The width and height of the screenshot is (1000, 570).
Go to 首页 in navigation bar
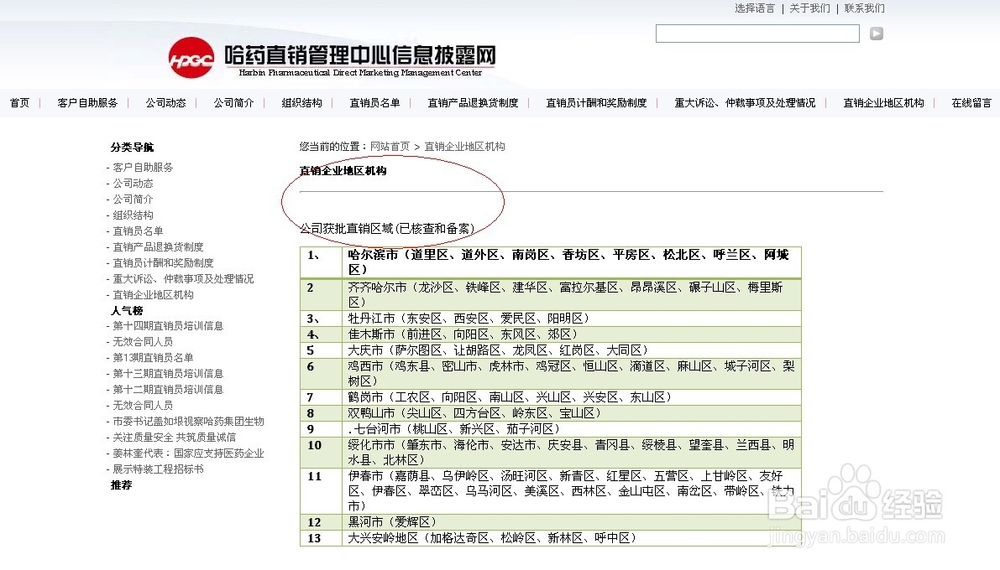coord(20,103)
